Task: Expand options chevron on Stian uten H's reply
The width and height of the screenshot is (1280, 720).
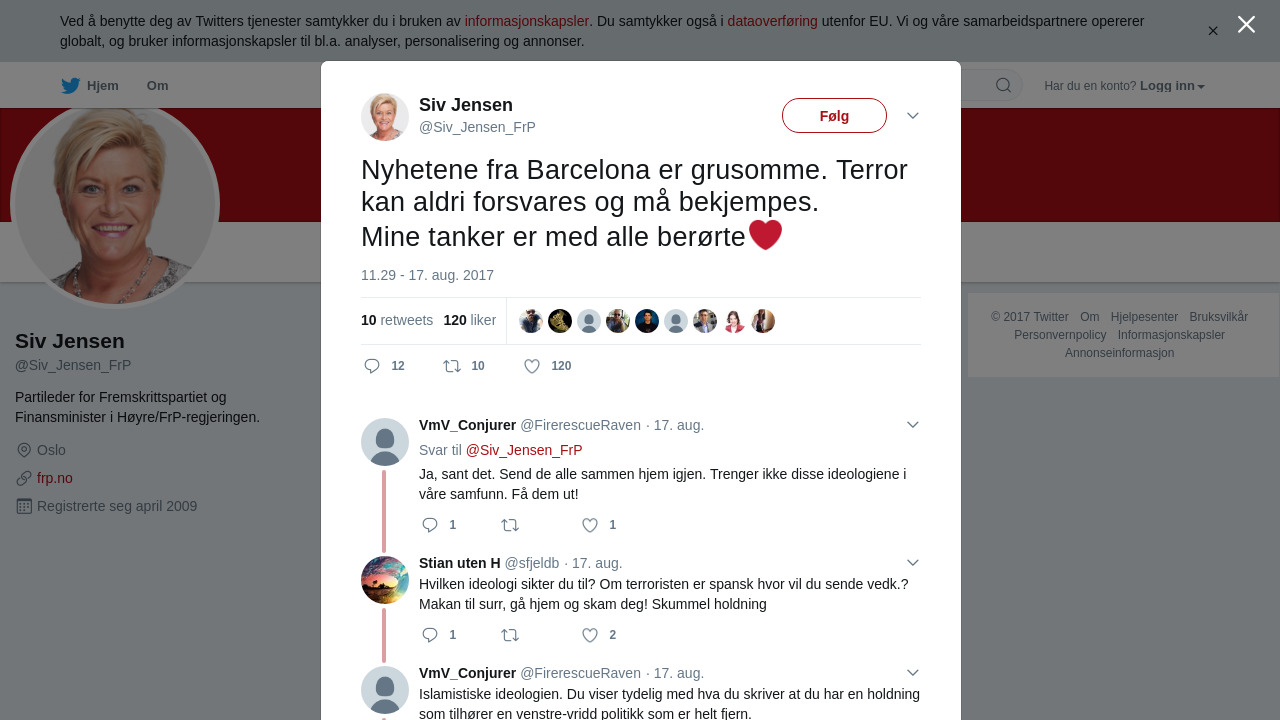Action: click(x=913, y=563)
